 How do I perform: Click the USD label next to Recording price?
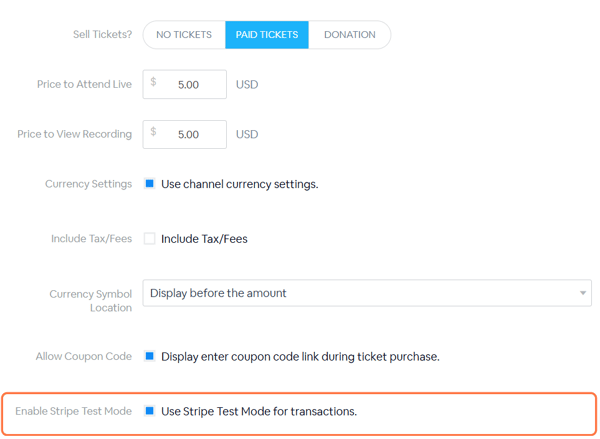click(x=247, y=134)
